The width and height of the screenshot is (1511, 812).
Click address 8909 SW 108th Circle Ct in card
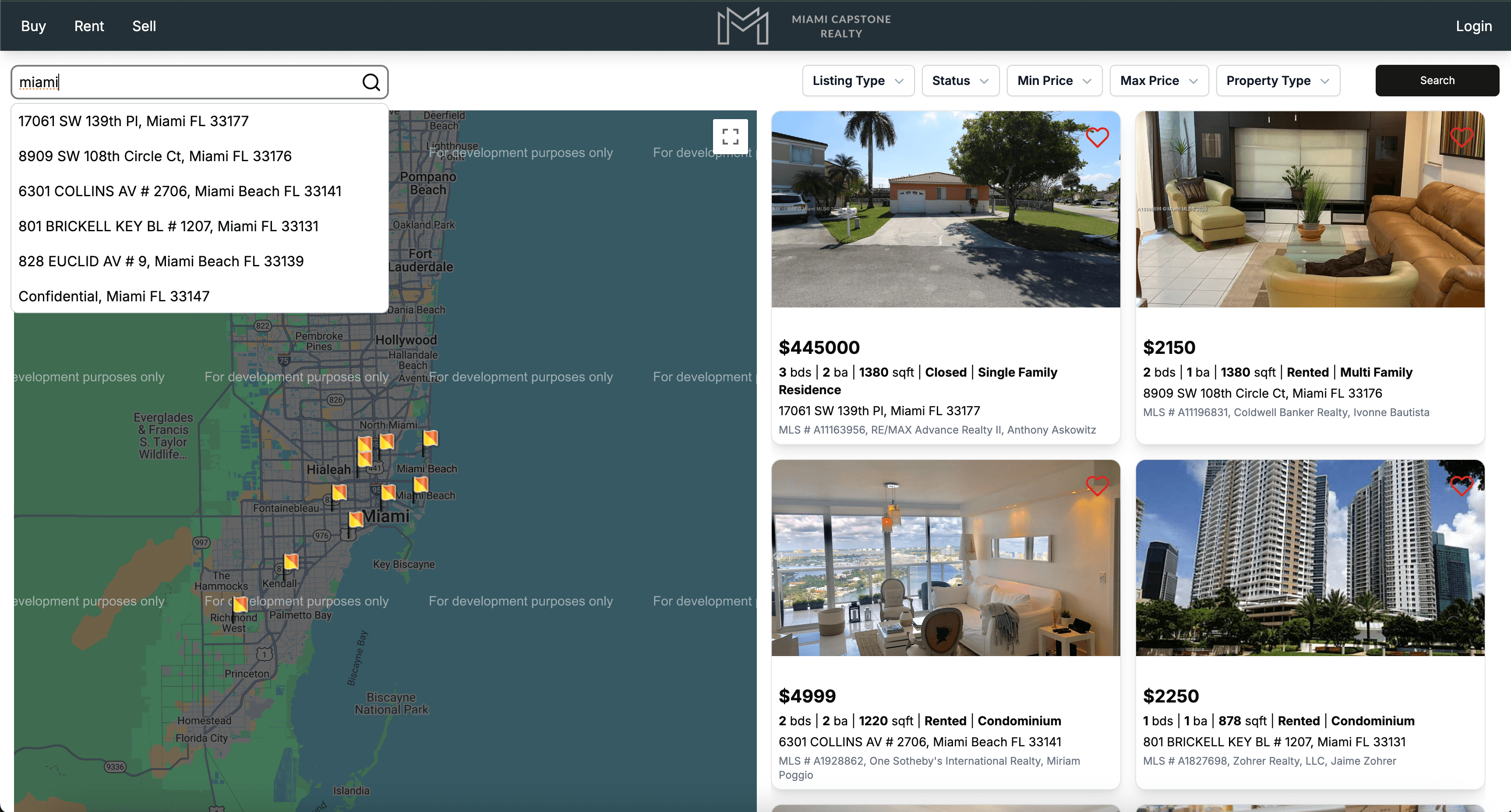point(1262,394)
